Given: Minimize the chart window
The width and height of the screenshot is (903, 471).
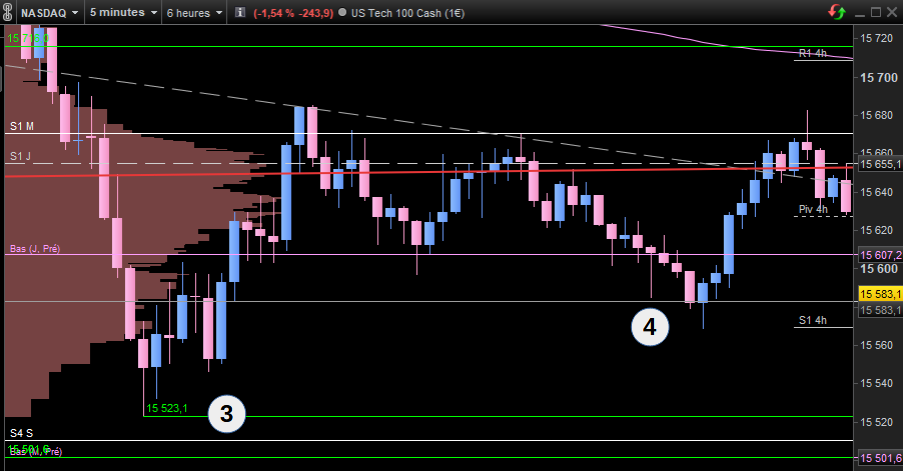Looking at the screenshot, I should click(x=862, y=13).
